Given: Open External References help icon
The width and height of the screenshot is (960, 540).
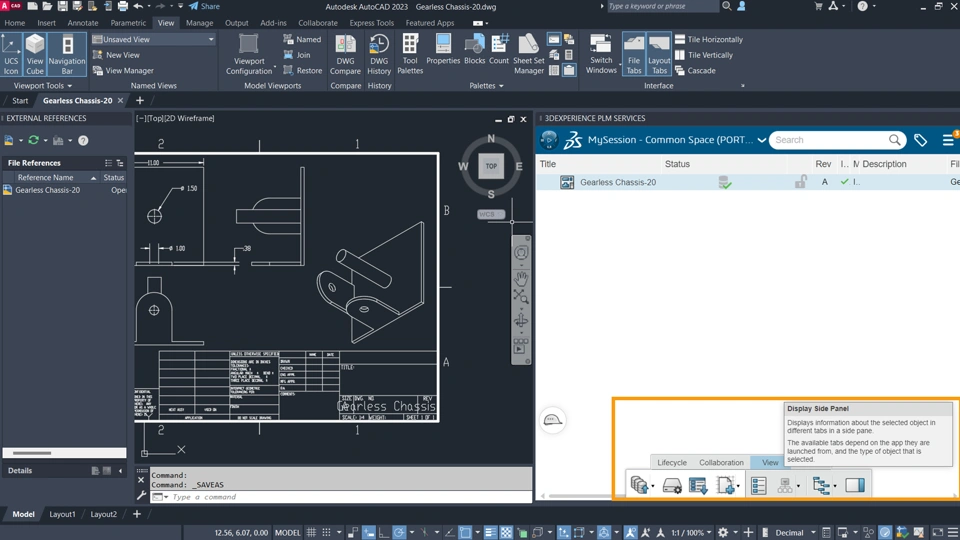Looking at the screenshot, I should click(83, 141).
